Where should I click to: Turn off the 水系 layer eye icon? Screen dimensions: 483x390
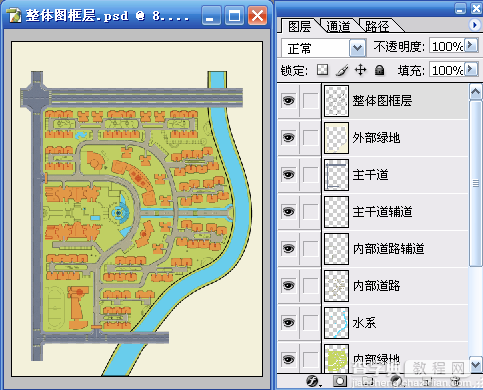click(x=288, y=323)
